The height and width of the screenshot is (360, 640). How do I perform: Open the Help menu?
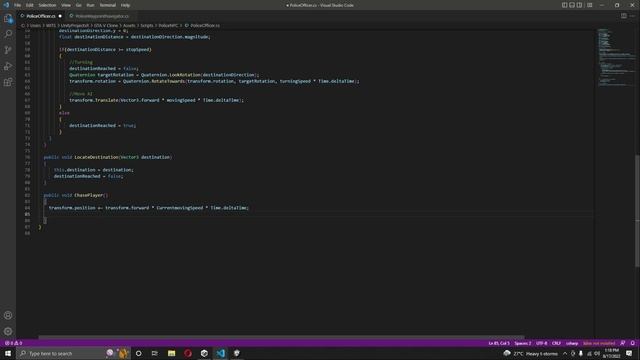125,5
